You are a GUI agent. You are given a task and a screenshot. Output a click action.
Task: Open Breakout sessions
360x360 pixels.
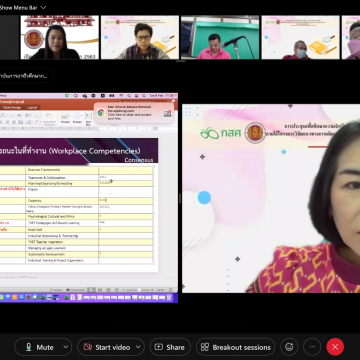(236, 347)
